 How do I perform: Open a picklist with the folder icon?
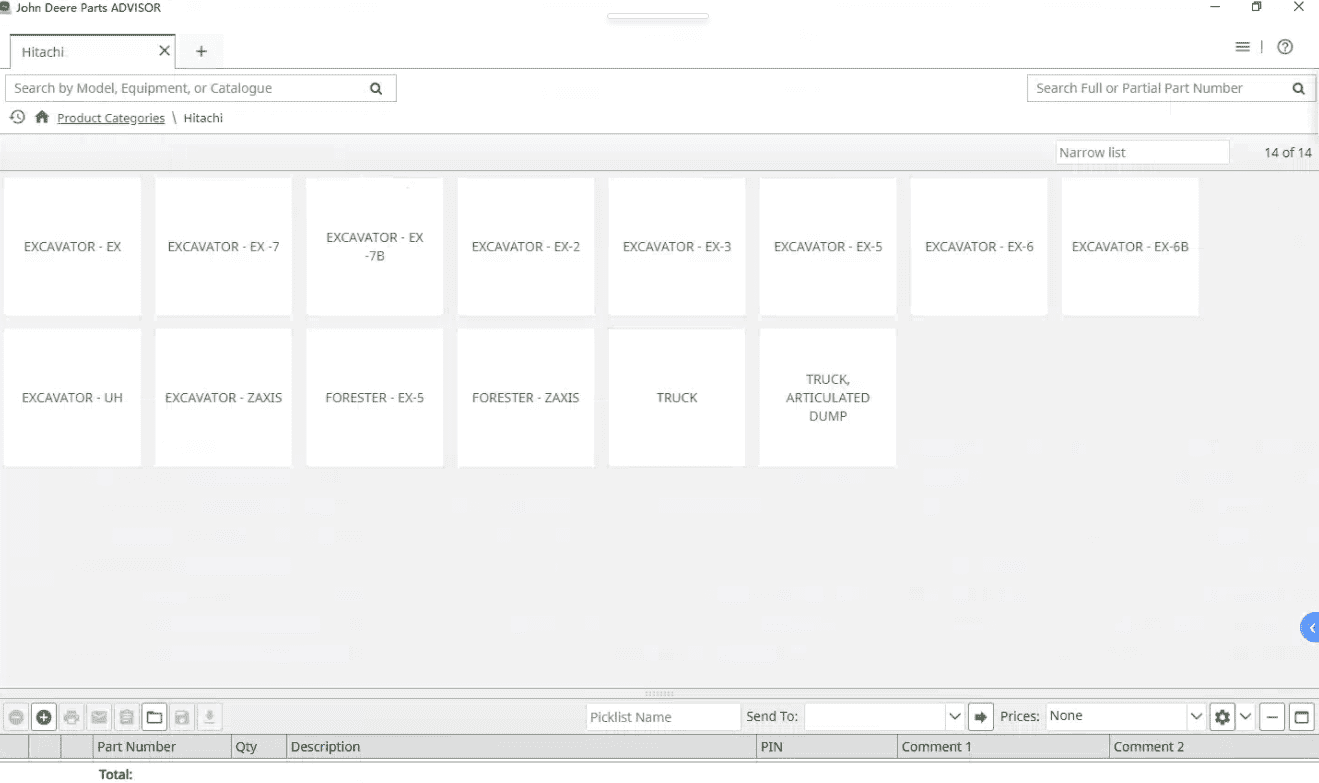(x=154, y=717)
